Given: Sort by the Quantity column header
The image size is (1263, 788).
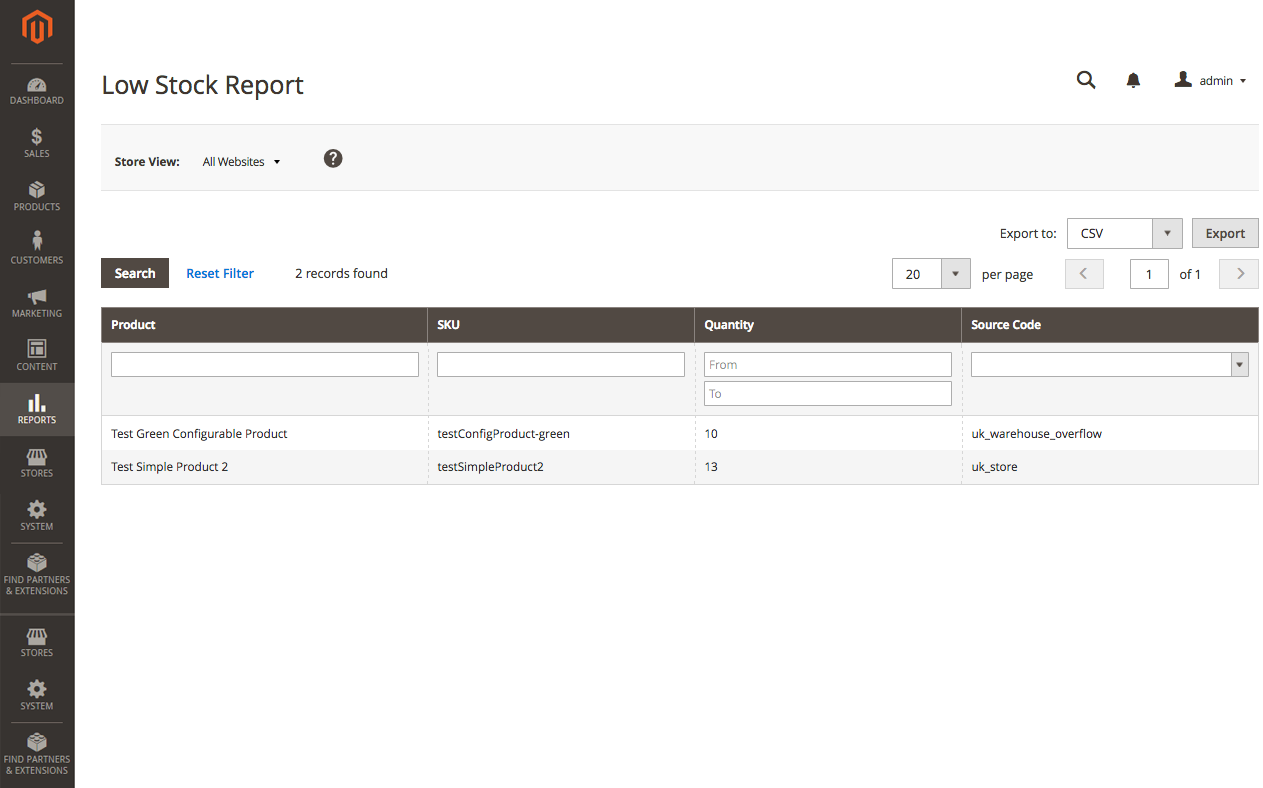Looking at the screenshot, I should pos(828,325).
